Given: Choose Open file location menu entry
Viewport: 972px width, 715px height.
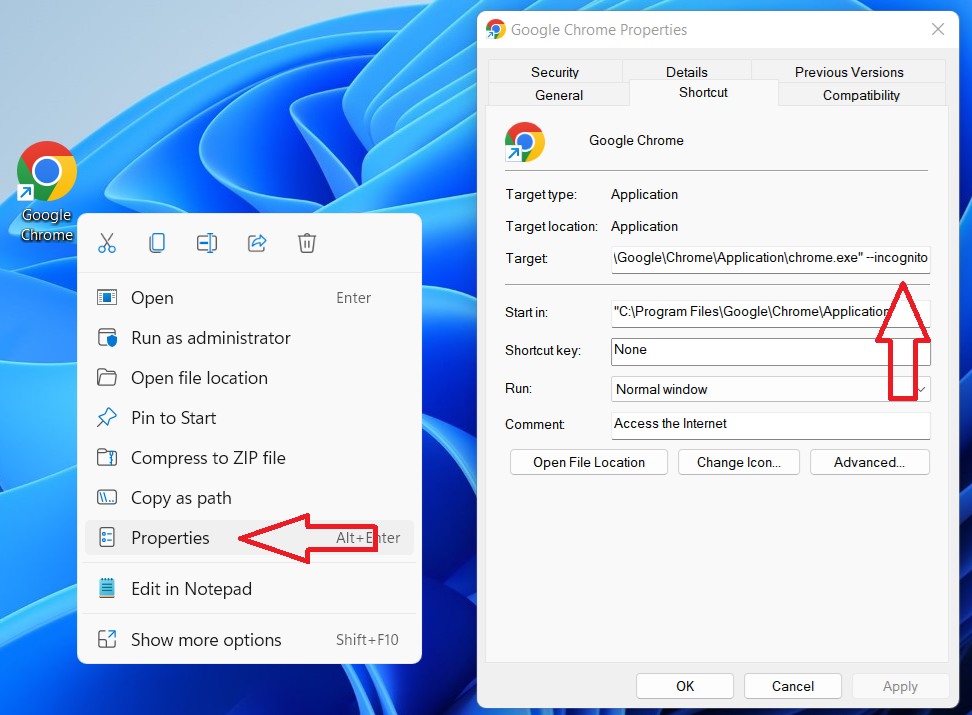Looking at the screenshot, I should (249, 378).
